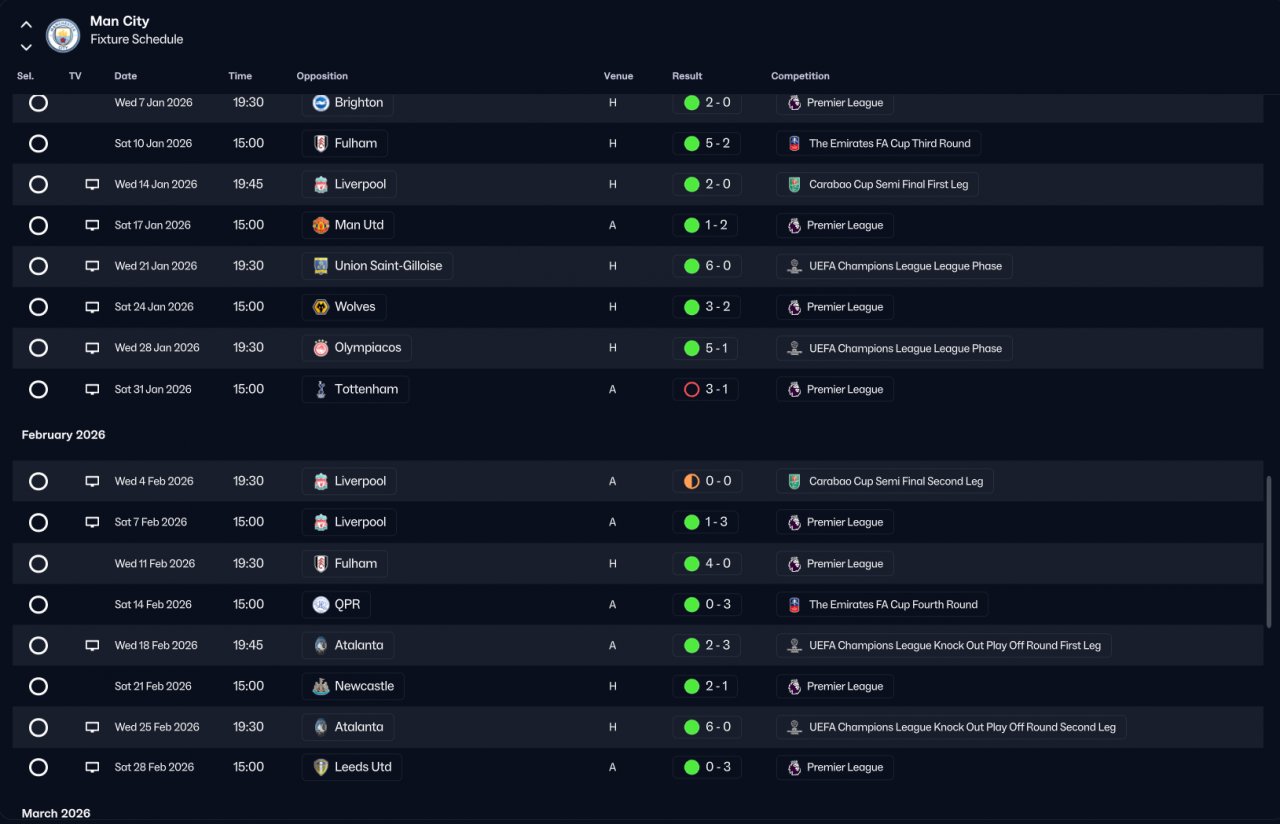Click the TV icon for Liverpool 14 Jan match
This screenshot has height=824, width=1280.
pos(92,184)
